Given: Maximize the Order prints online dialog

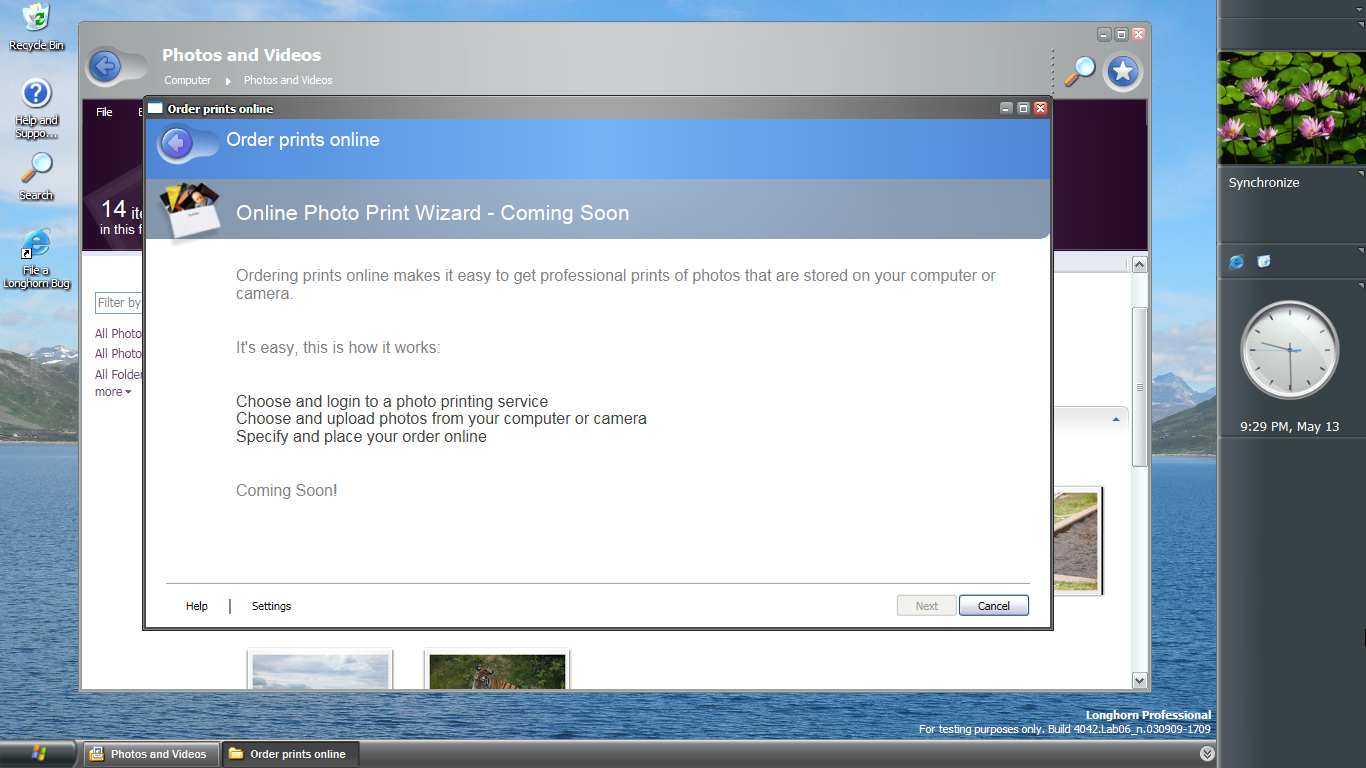Looking at the screenshot, I should pos(1023,108).
